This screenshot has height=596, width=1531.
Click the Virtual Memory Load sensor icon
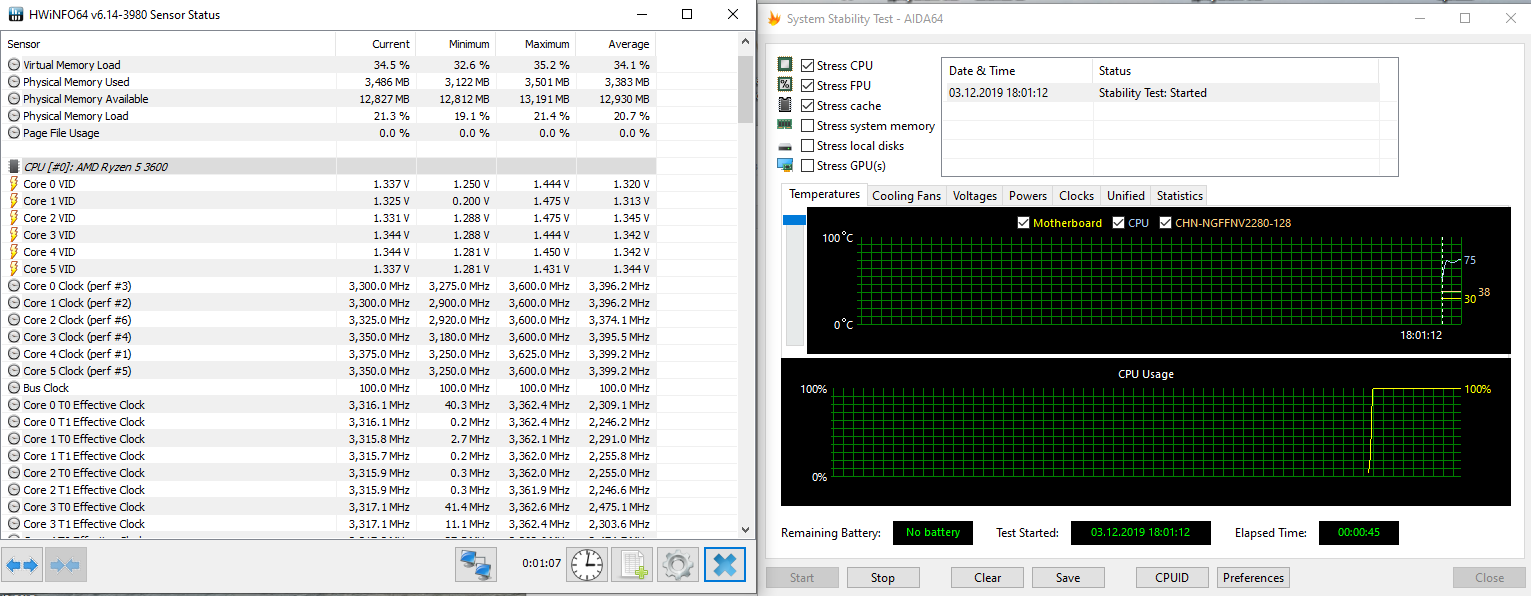[x=14, y=65]
